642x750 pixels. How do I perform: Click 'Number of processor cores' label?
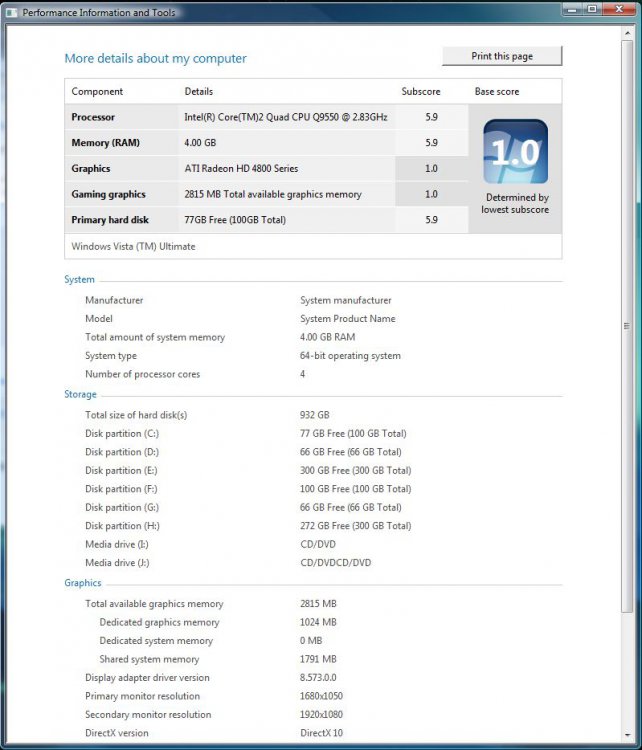[x=143, y=374]
